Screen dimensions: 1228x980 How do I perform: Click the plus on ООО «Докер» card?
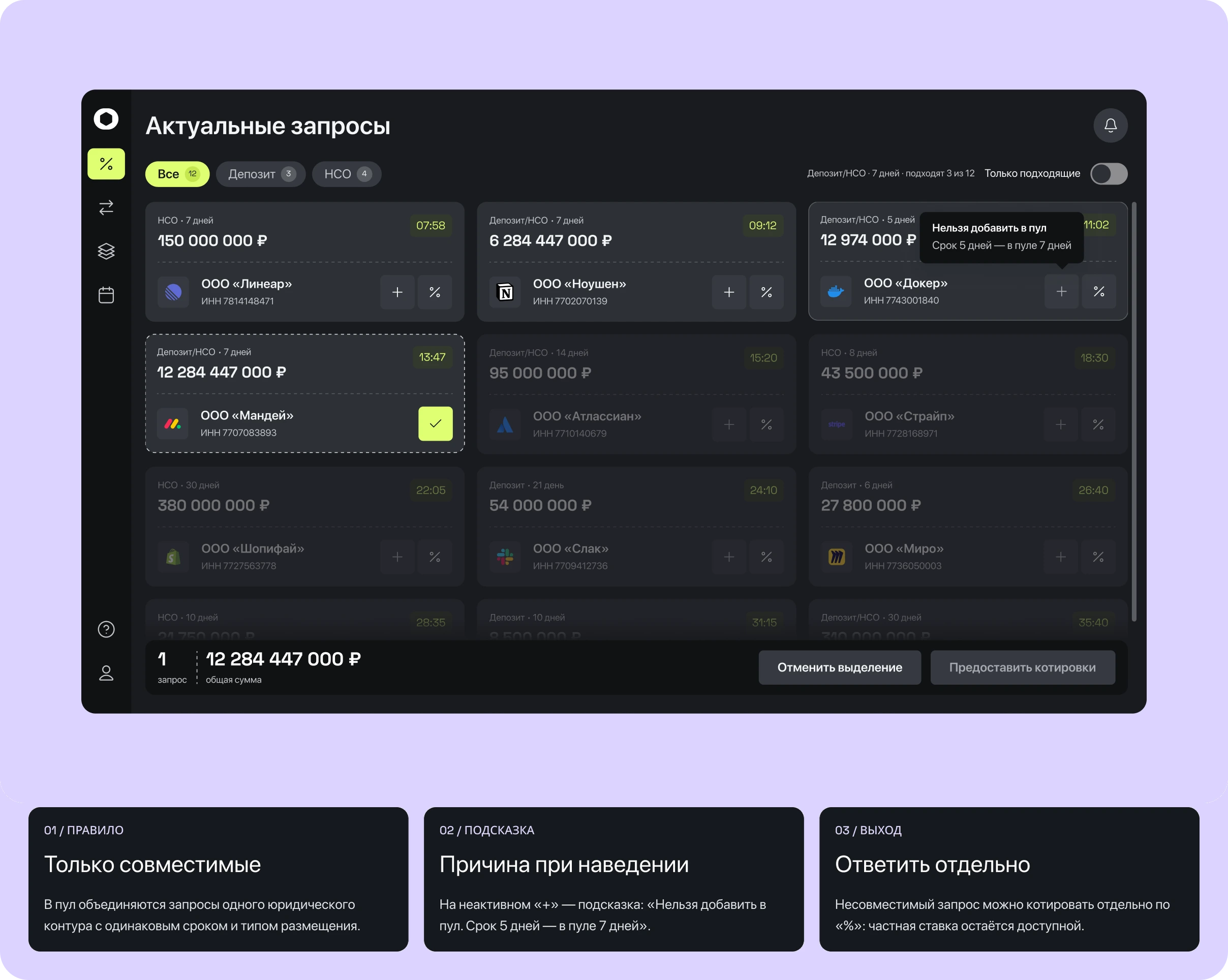click(1061, 292)
